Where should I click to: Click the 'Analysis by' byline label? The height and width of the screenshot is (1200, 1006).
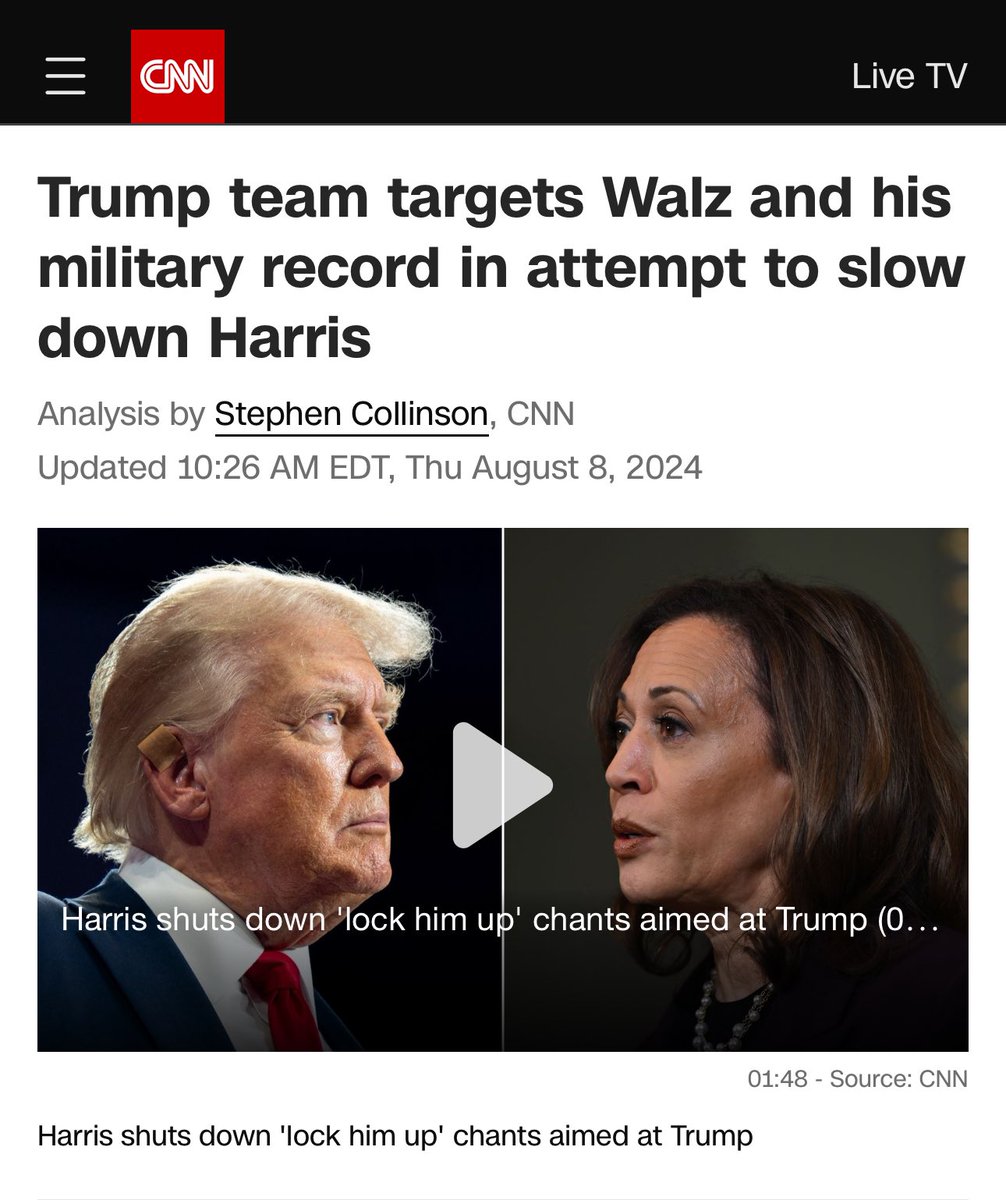coord(121,414)
